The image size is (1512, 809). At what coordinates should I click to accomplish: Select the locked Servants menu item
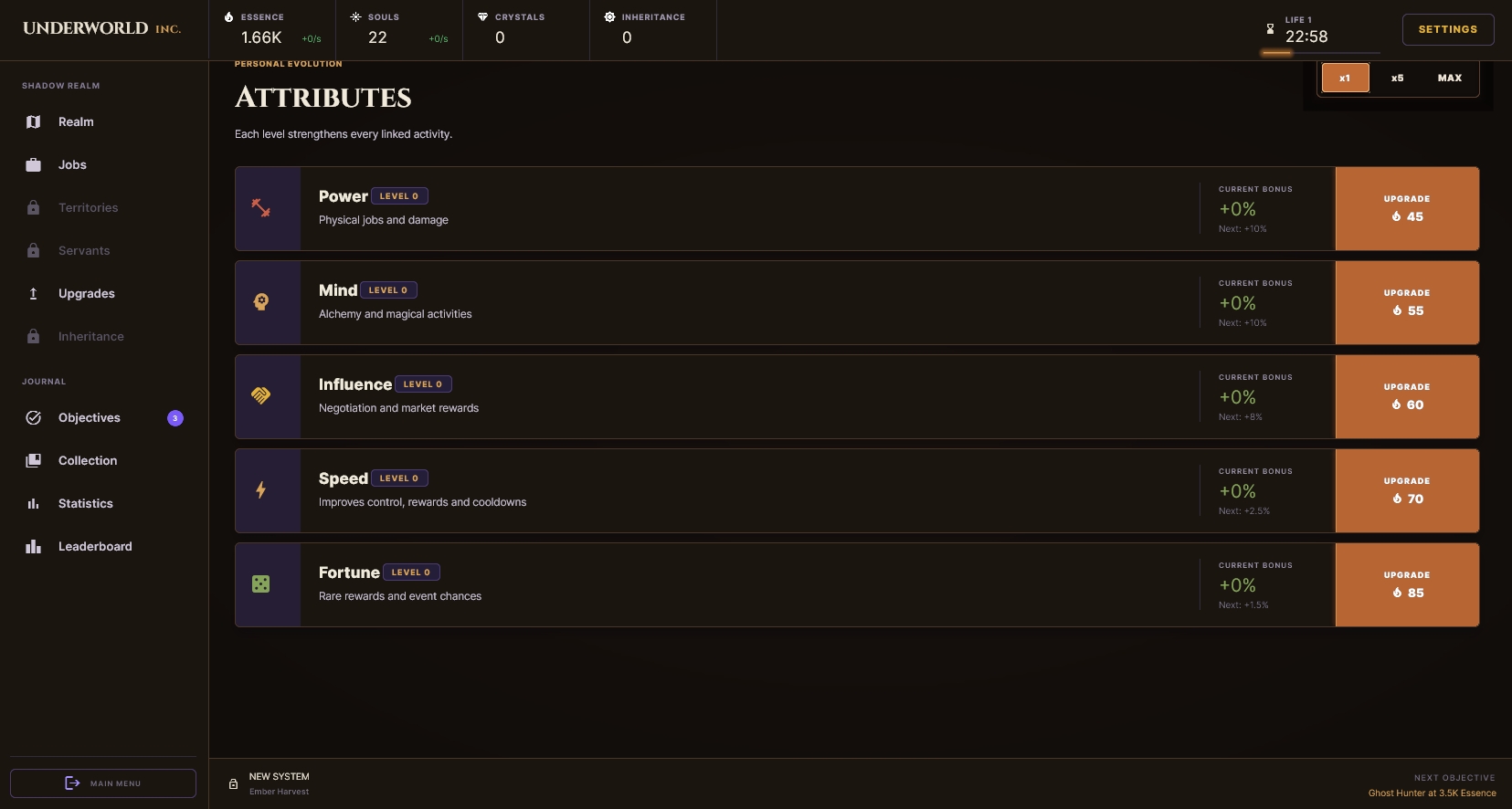103,251
